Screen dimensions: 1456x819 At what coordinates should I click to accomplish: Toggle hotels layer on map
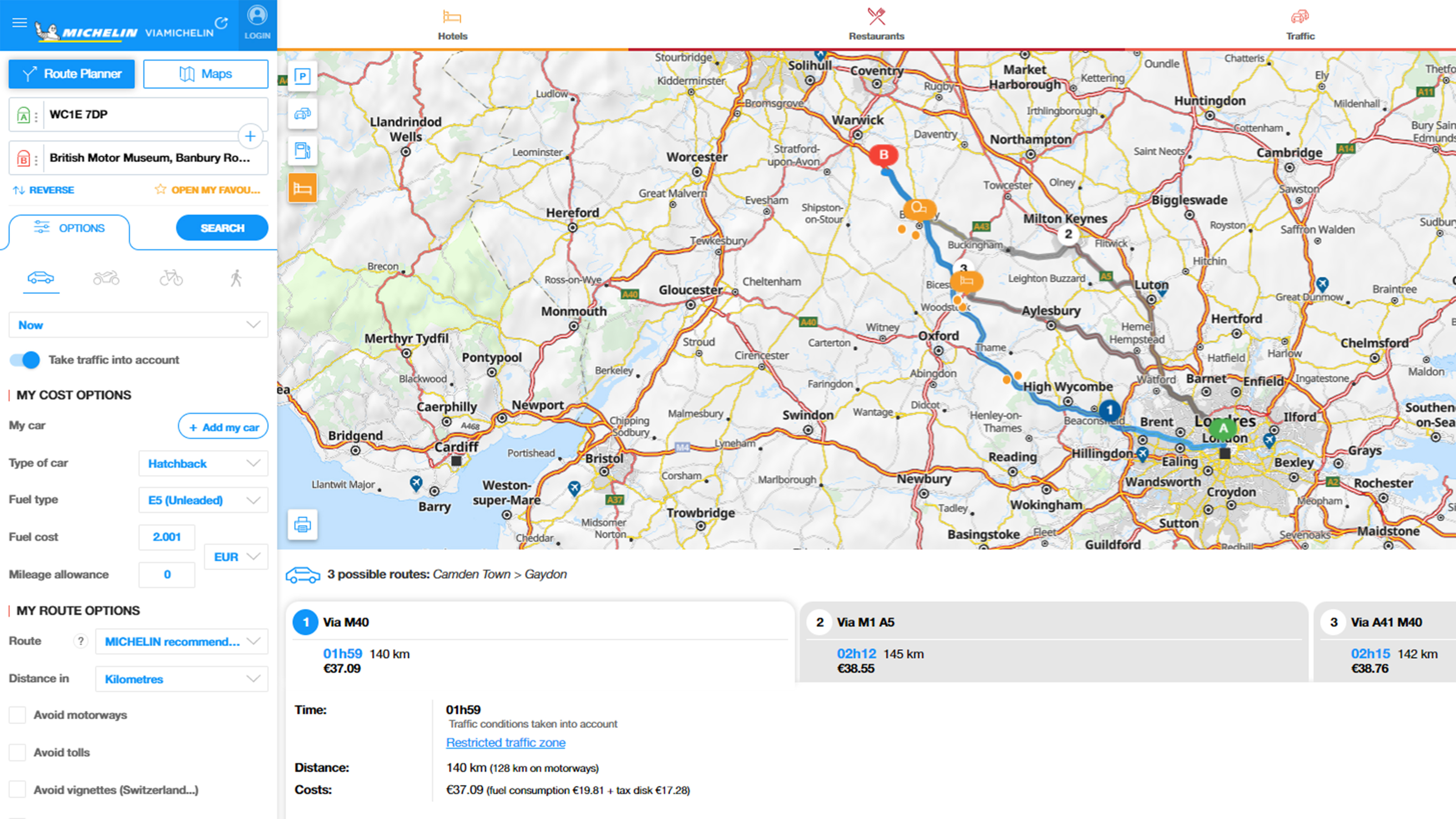click(303, 187)
